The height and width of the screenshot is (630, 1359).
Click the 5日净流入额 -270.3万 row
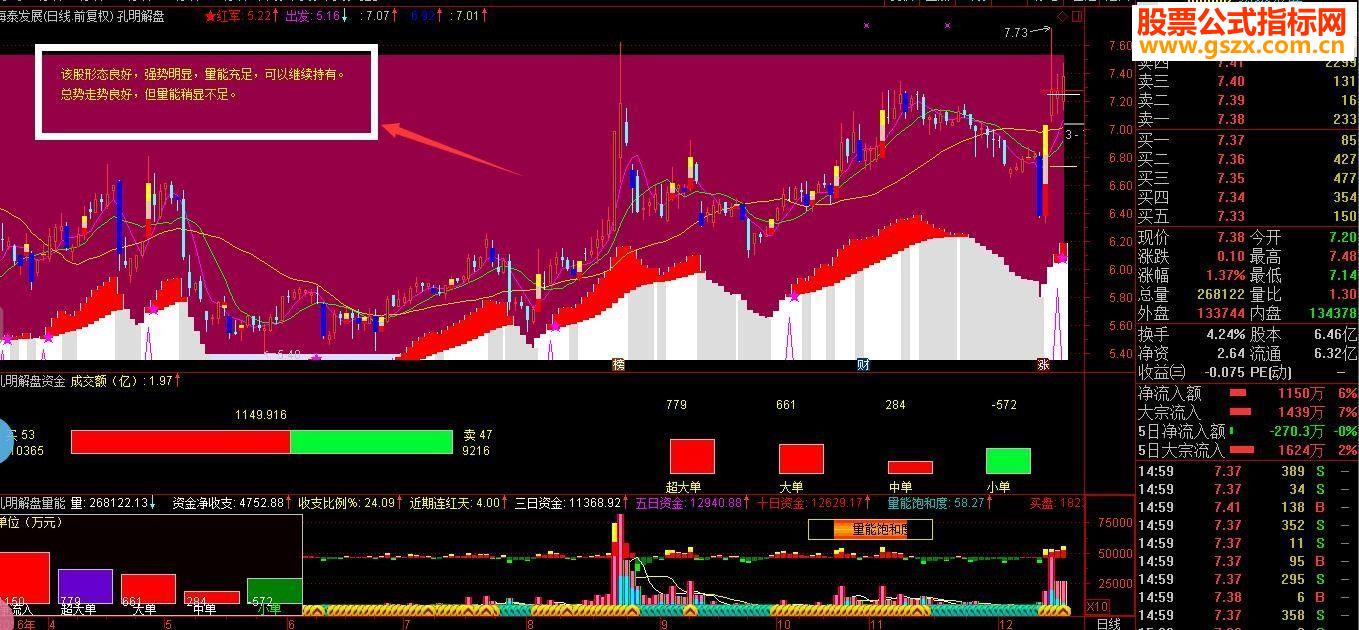tap(1247, 432)
